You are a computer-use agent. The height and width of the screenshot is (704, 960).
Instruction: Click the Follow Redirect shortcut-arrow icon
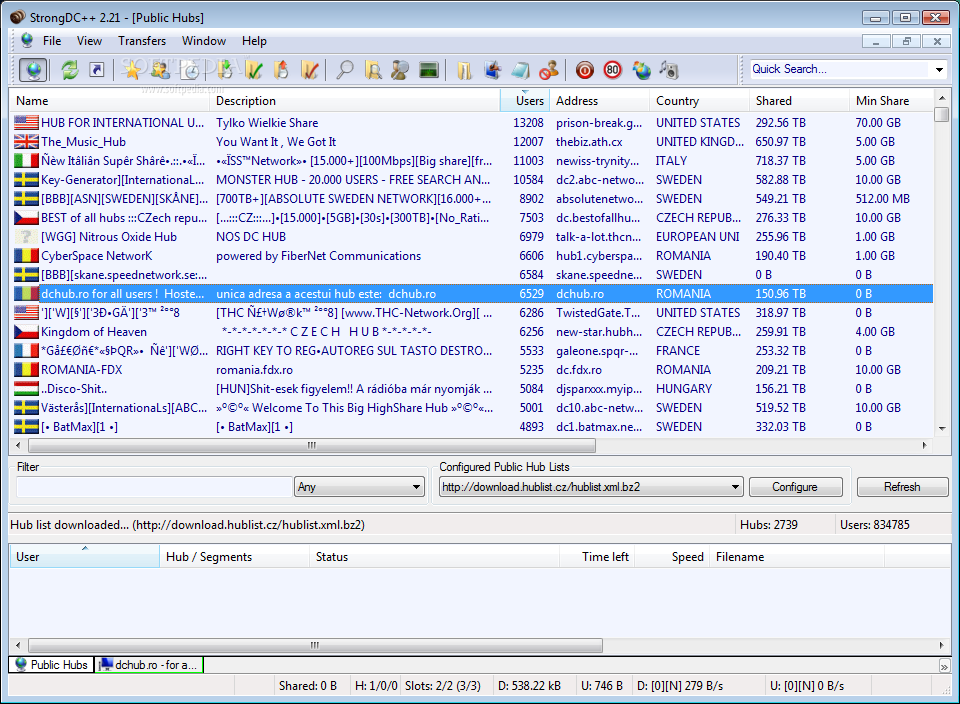[97, 70]
